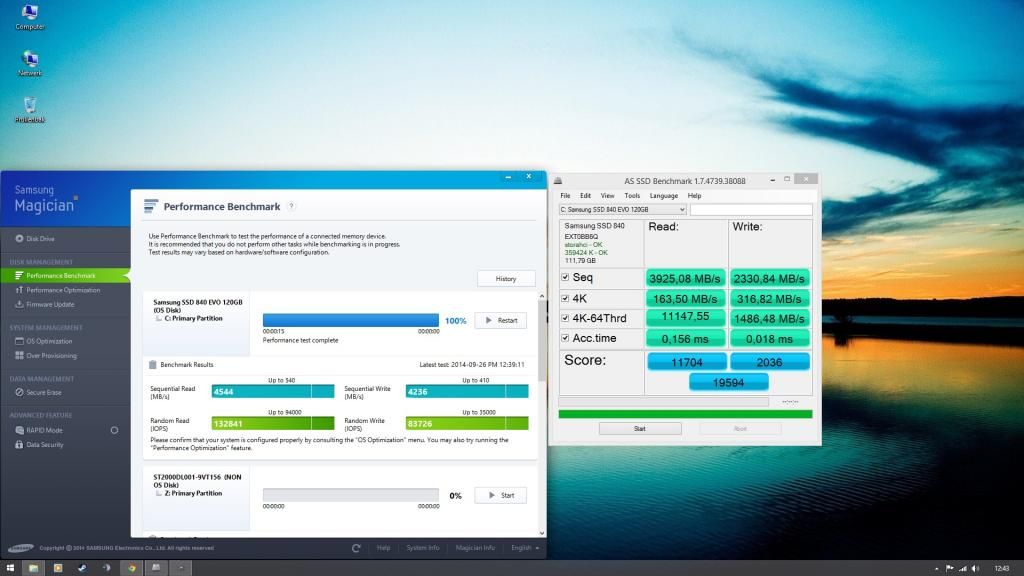Open the Recycle Bin desktop icon

[x=30, y=108]
